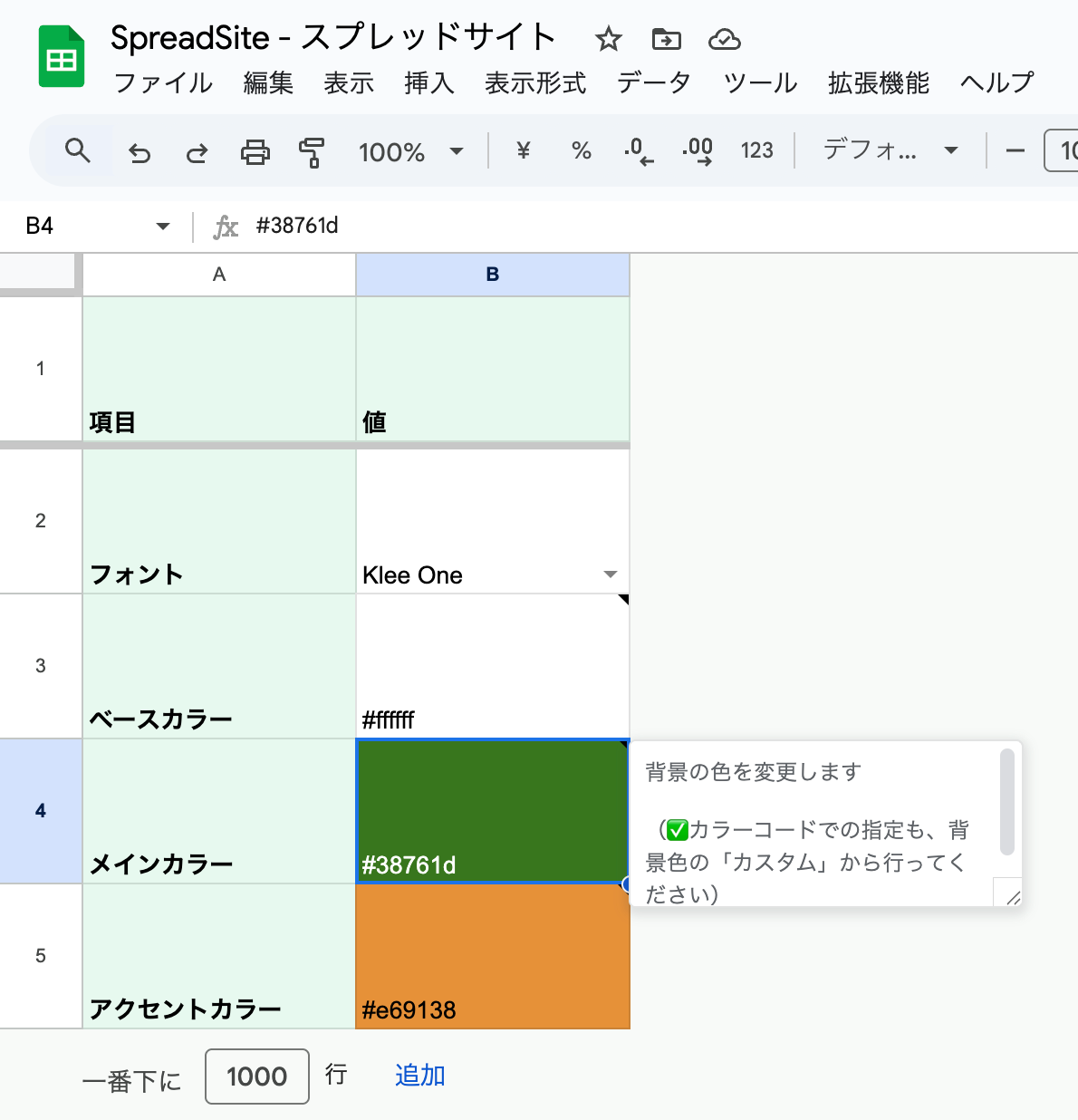Open the 表示形式 menu

point(535,82)
